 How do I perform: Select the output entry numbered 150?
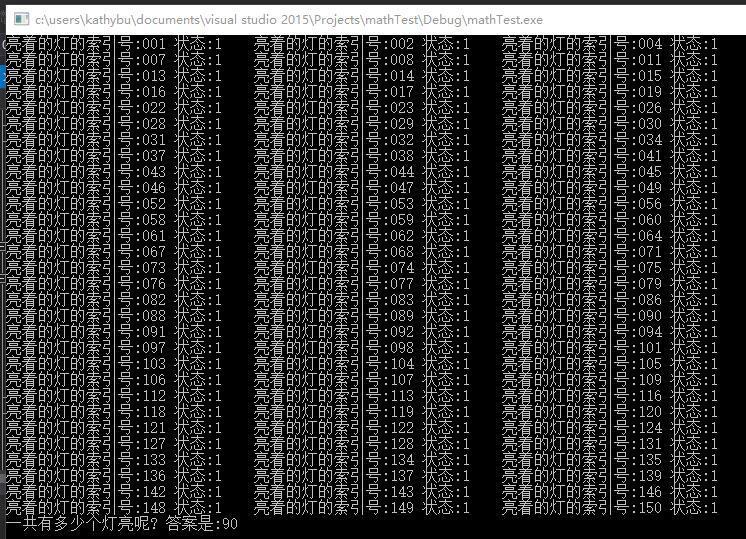pos(610,508)
